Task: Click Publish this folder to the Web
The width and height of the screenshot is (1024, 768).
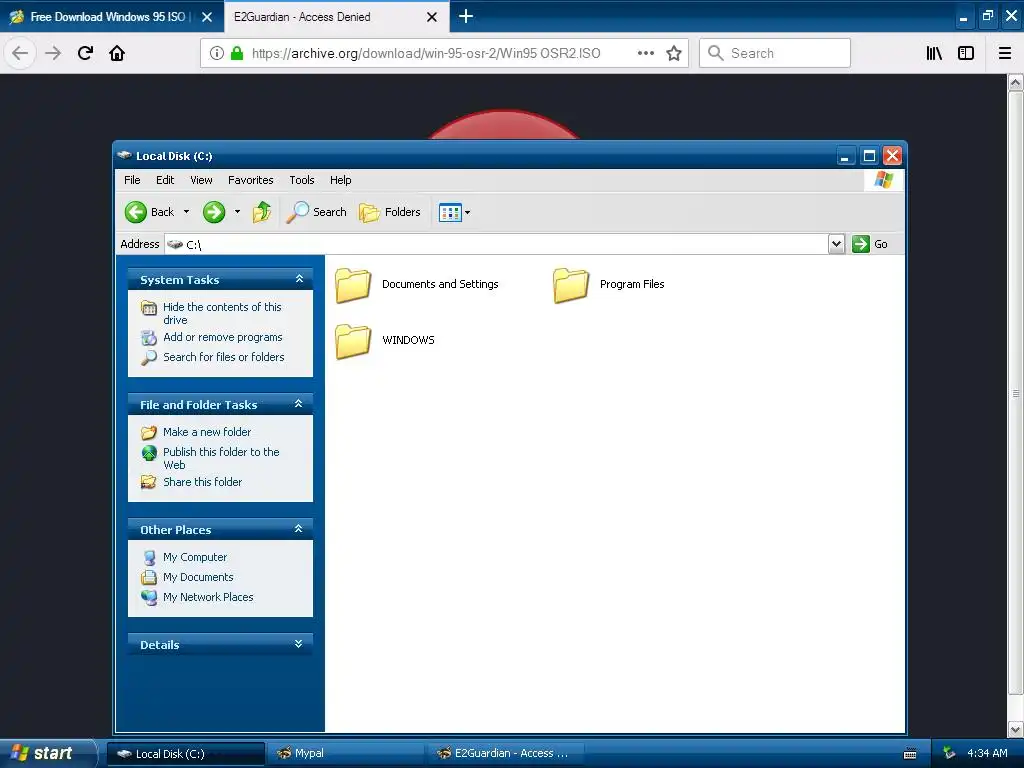Action: coord(221,458)
